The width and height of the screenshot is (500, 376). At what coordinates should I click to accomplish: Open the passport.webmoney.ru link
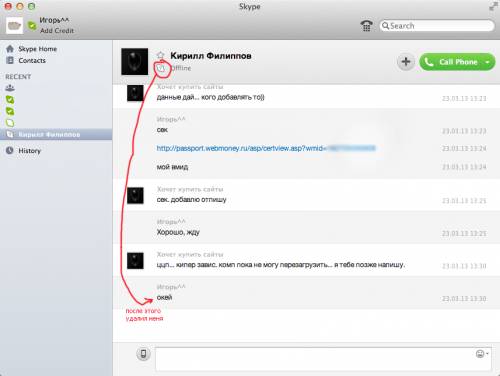point(266,148)
